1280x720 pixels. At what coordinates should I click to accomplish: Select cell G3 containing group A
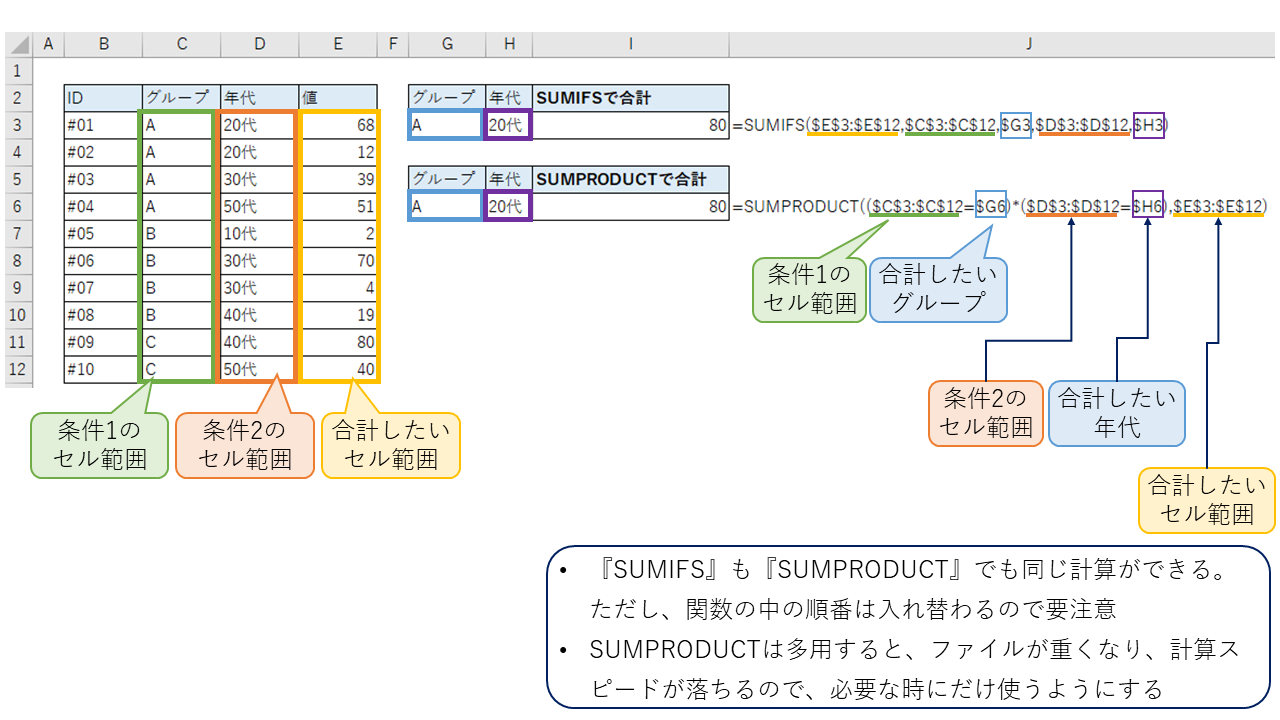[446, 125]
